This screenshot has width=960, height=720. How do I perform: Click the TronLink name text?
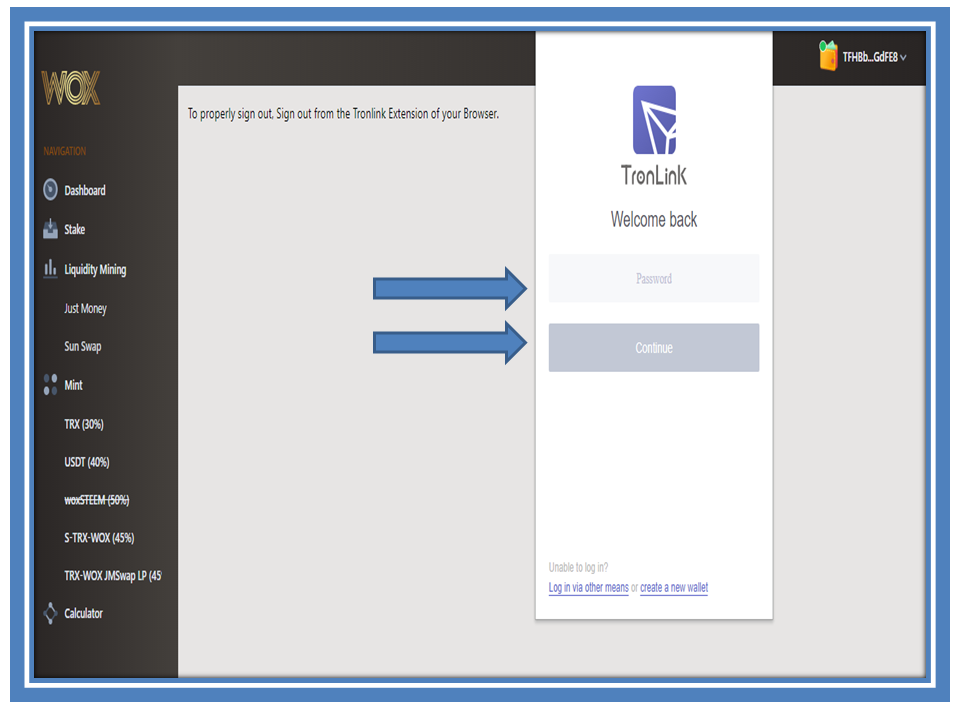pos(654,176)
